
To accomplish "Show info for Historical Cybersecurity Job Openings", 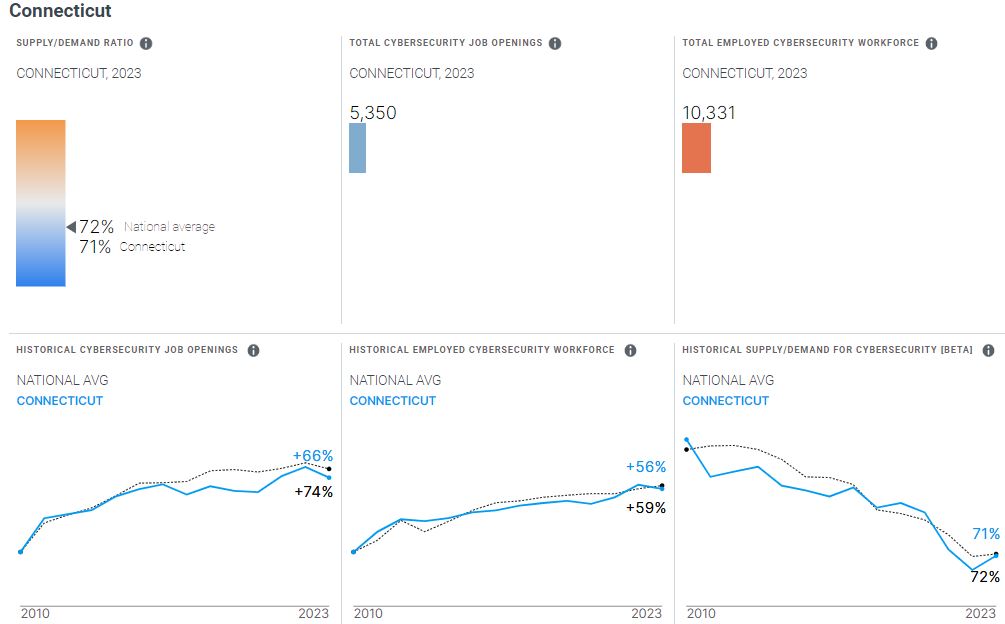I will click(253, 350).
